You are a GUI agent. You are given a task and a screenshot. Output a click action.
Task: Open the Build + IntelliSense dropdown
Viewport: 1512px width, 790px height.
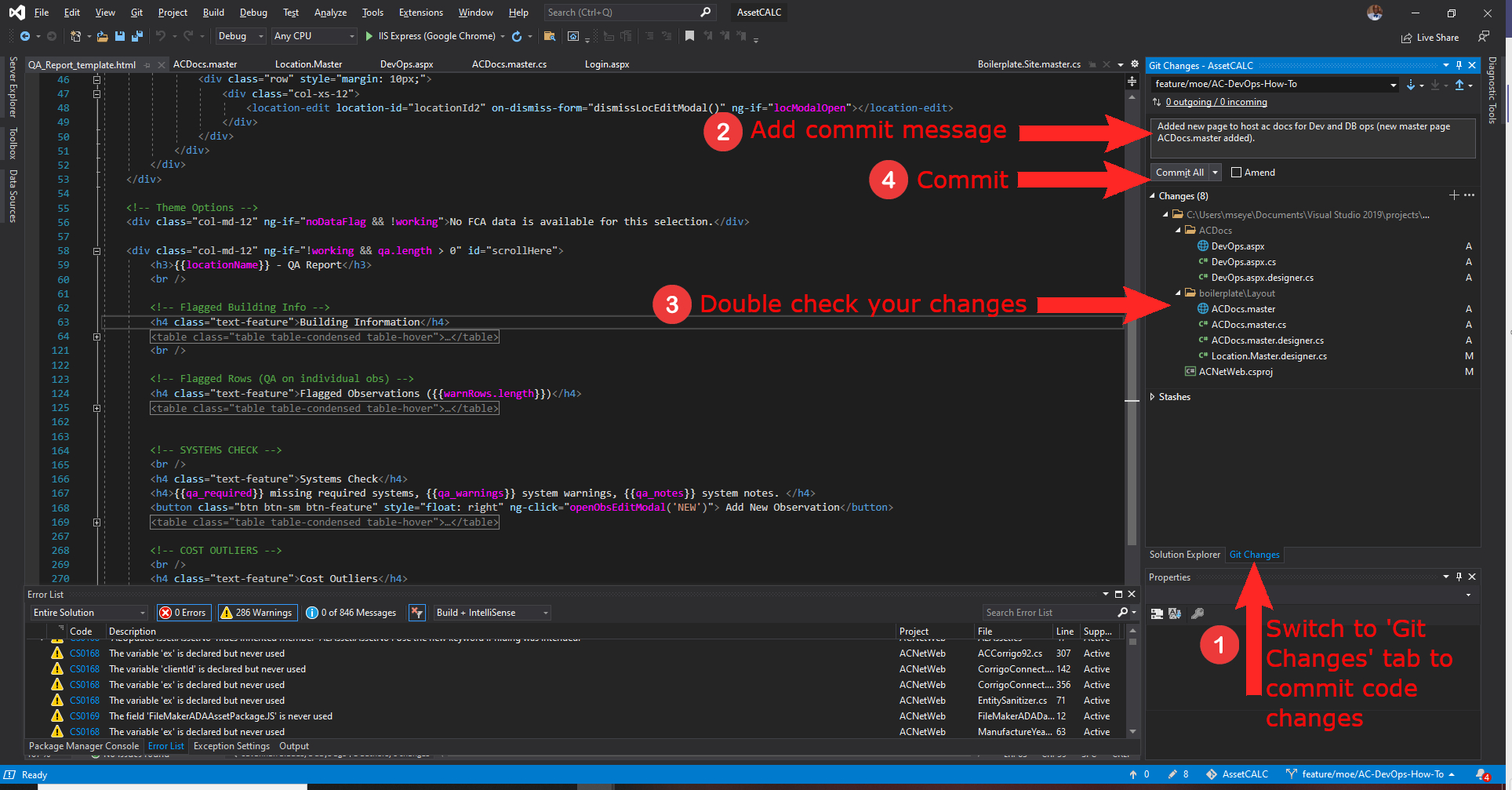click(x=492, y=613)
